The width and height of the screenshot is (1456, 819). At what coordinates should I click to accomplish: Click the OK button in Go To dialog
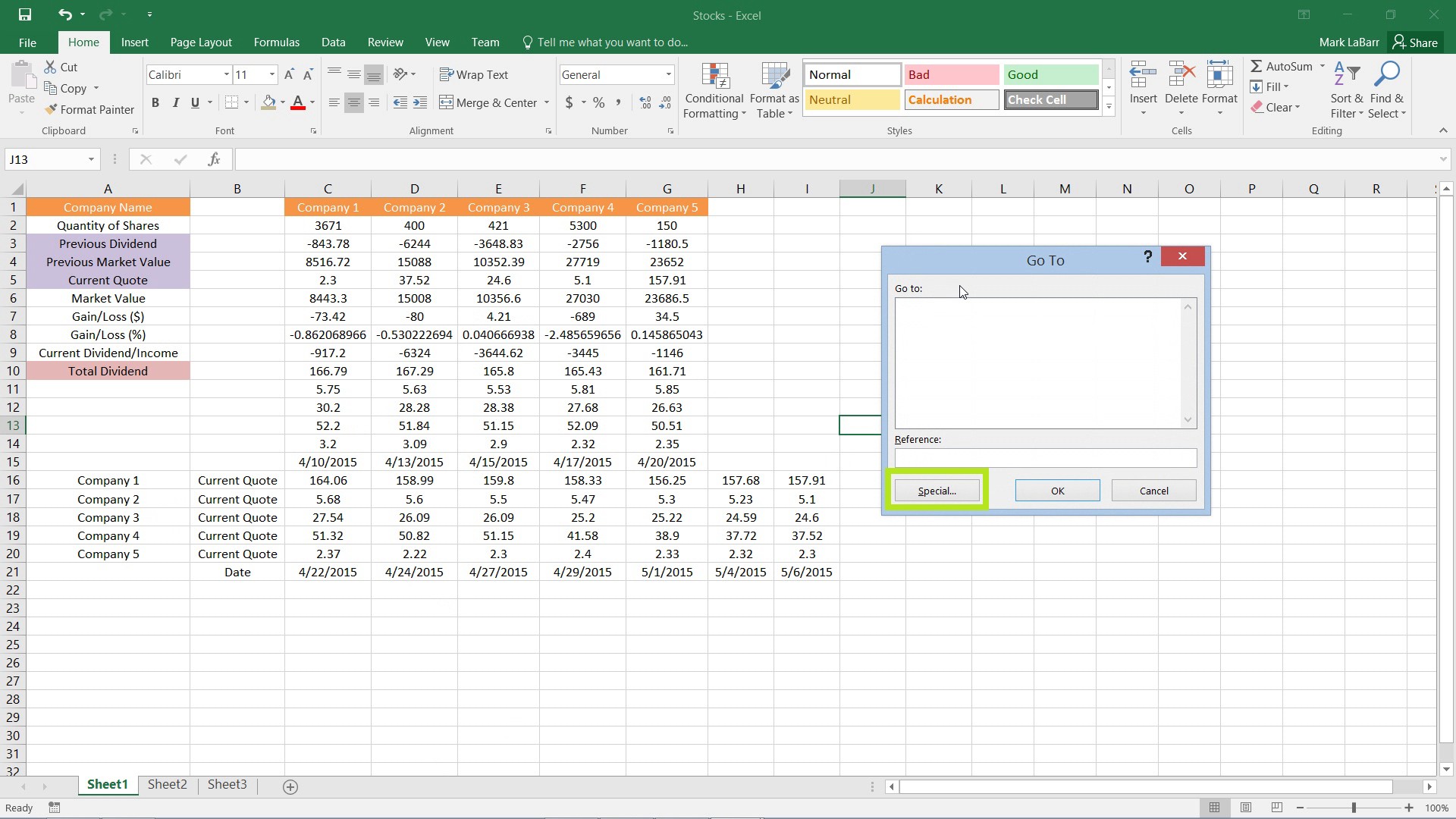pos(1058,490)
